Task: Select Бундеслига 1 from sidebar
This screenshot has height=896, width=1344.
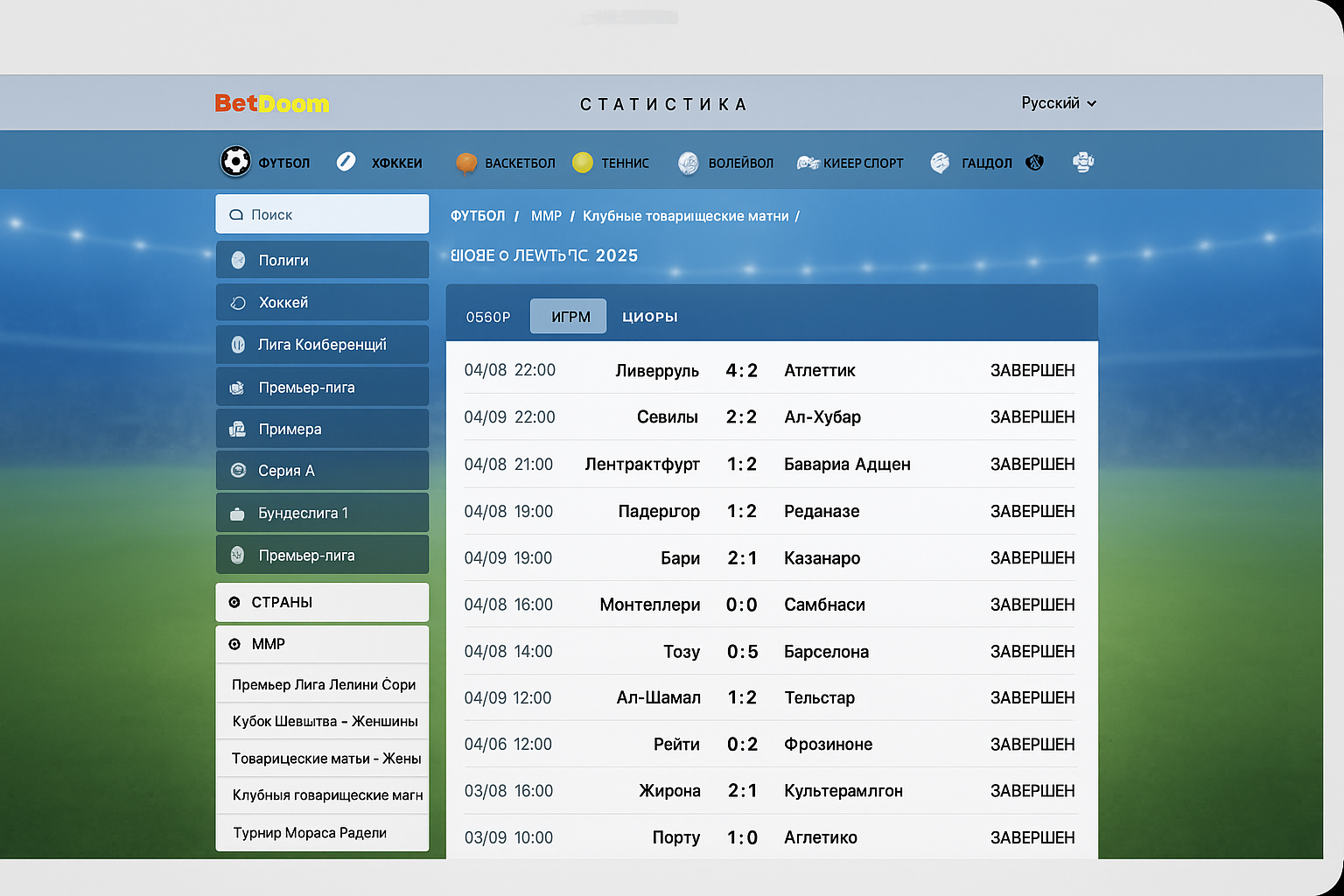Action: pos(322,513)
